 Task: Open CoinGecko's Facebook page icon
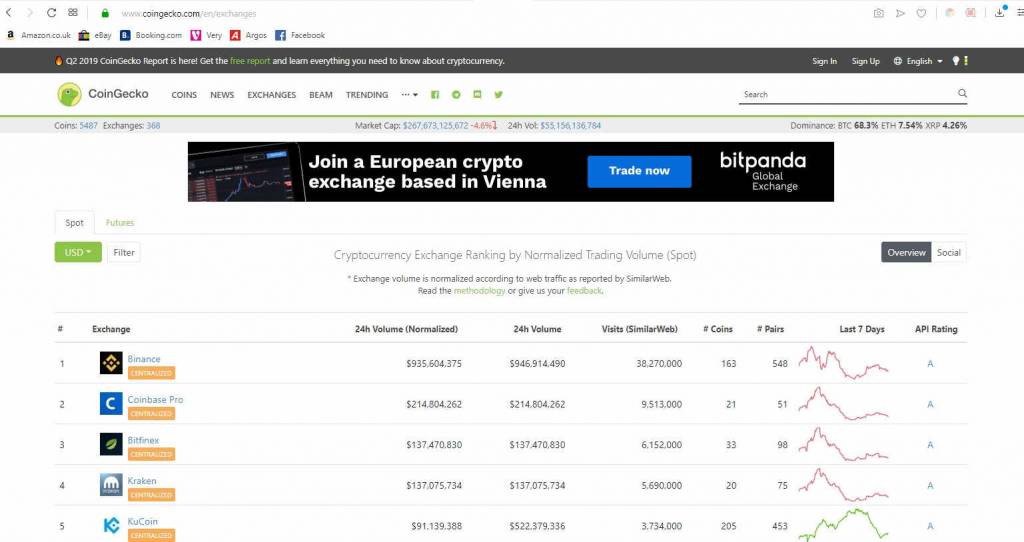point(435,95)
